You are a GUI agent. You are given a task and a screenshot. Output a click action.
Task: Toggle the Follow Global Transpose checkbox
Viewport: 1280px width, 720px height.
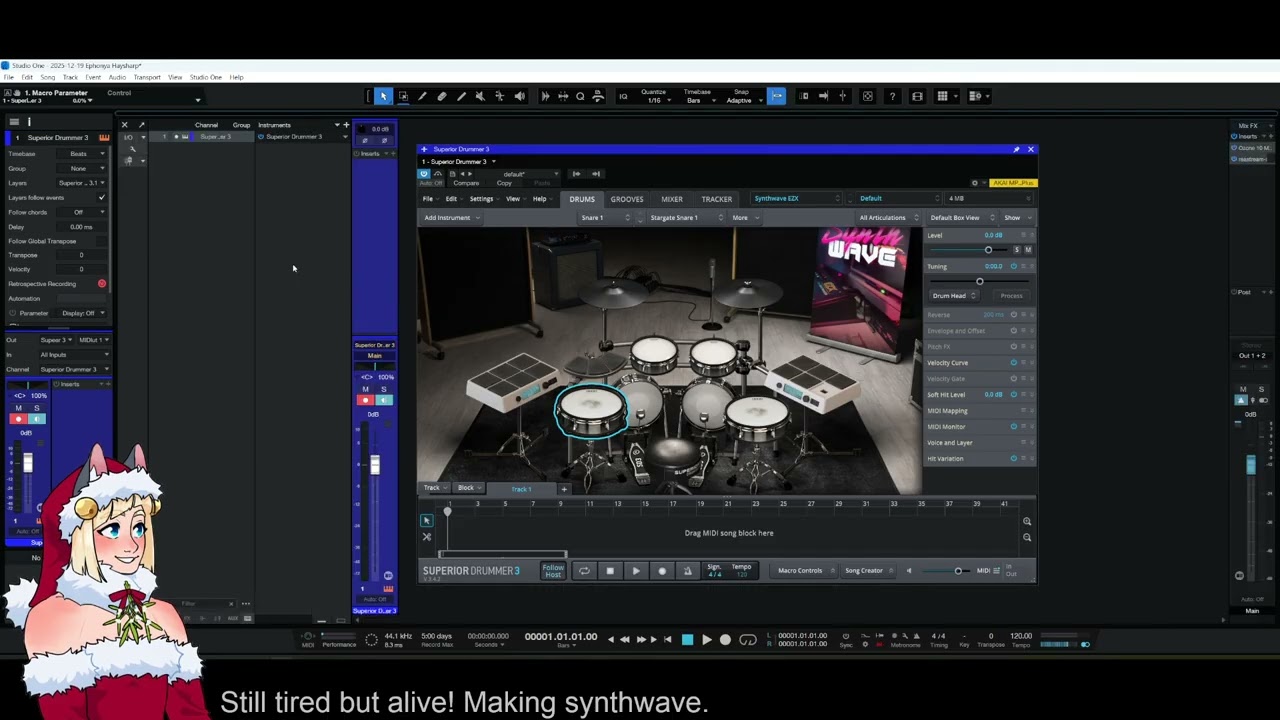pos(101,241)
